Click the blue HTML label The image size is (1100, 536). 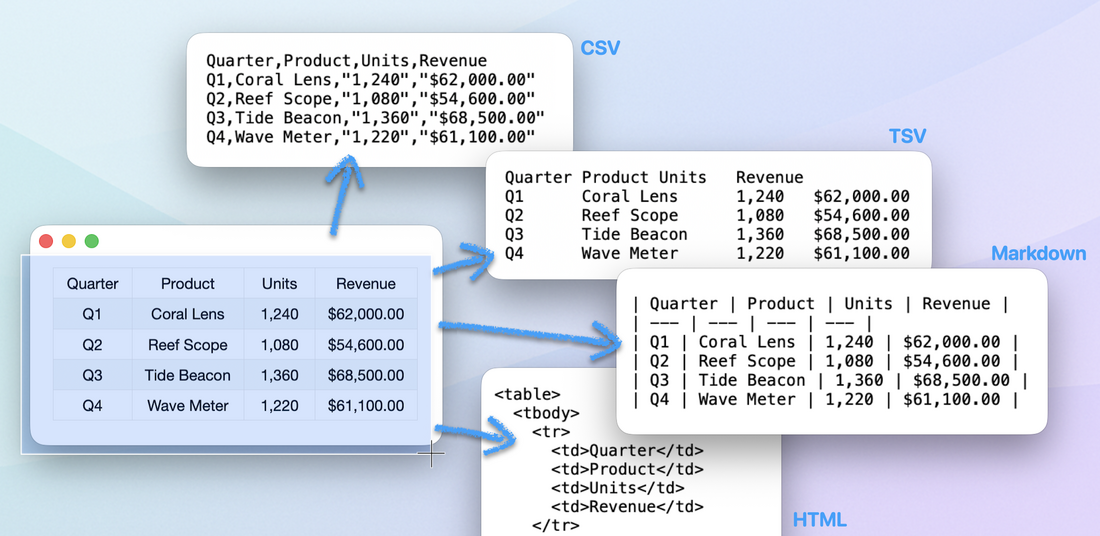[x=819, y=520]
